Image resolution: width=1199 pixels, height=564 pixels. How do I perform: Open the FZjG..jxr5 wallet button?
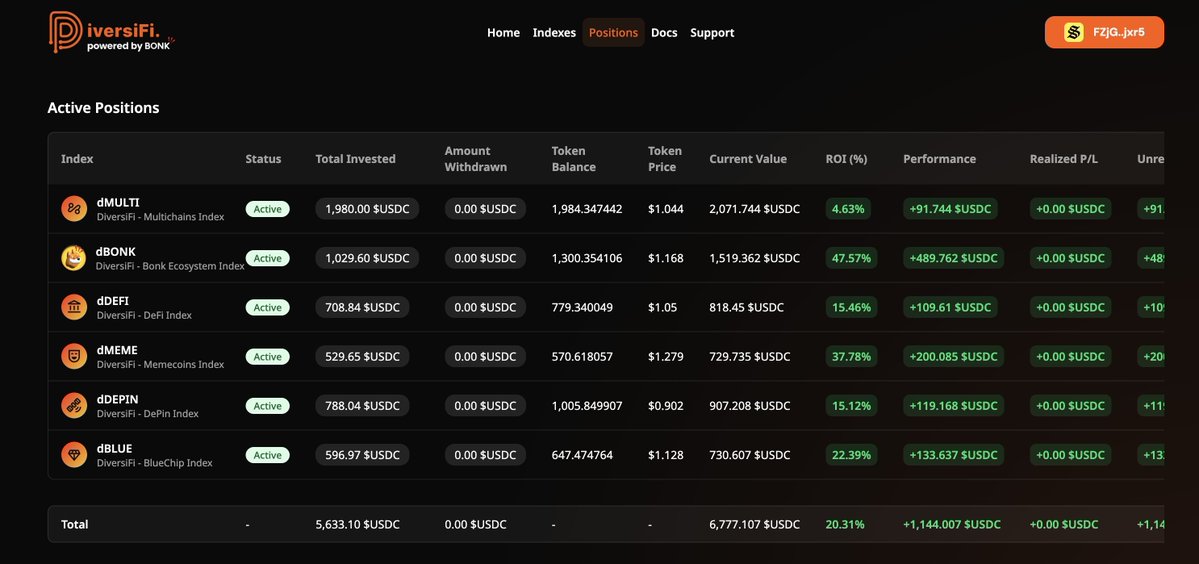(x=1104, y=32)
